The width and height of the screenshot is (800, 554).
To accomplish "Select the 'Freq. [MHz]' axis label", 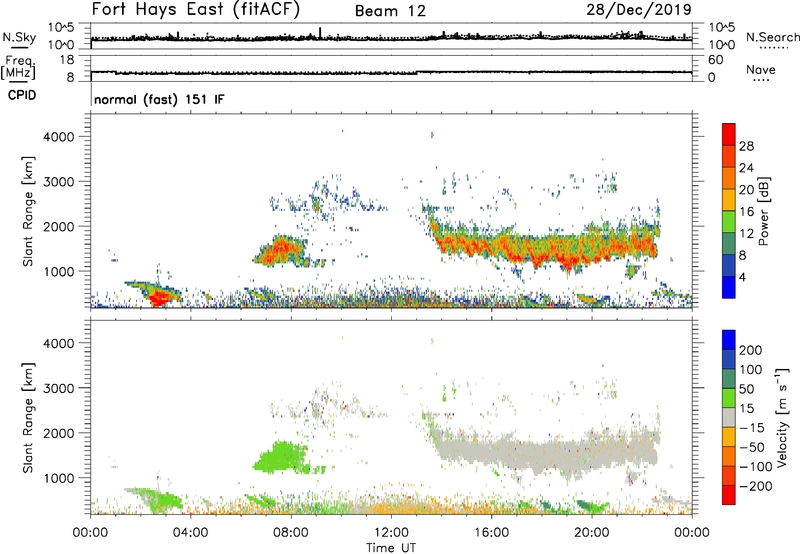I will pos(18,68).
